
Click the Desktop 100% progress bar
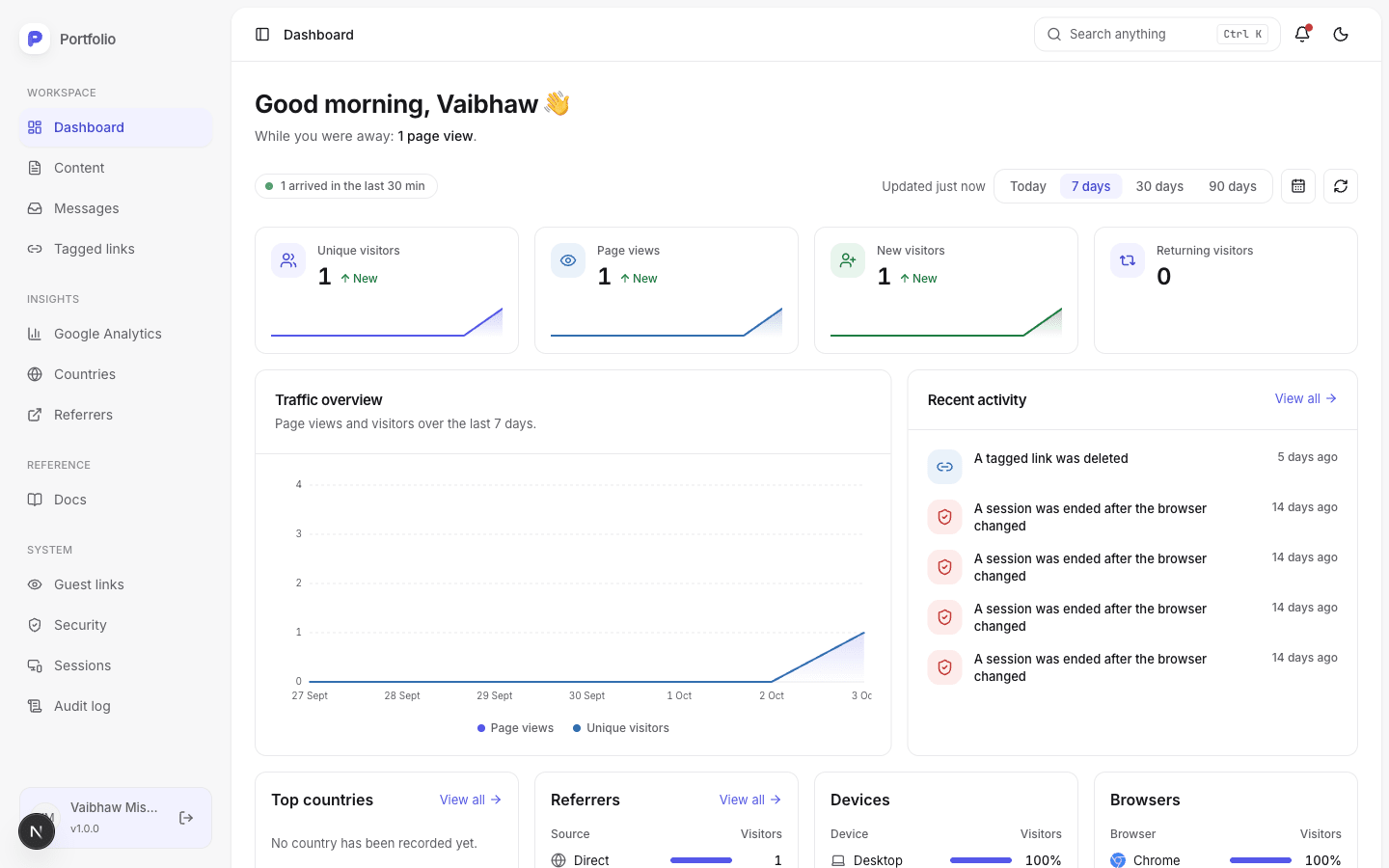pos(981,860)
